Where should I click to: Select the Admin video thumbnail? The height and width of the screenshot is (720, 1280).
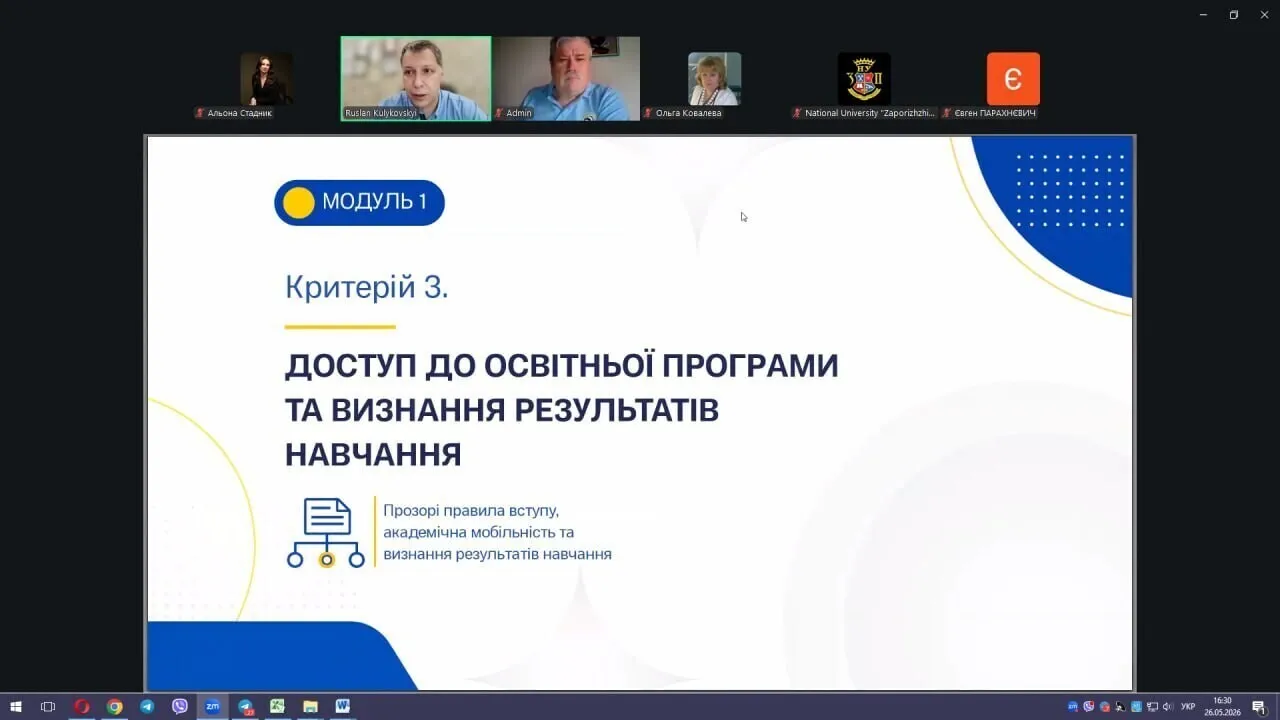pos(566,79)
